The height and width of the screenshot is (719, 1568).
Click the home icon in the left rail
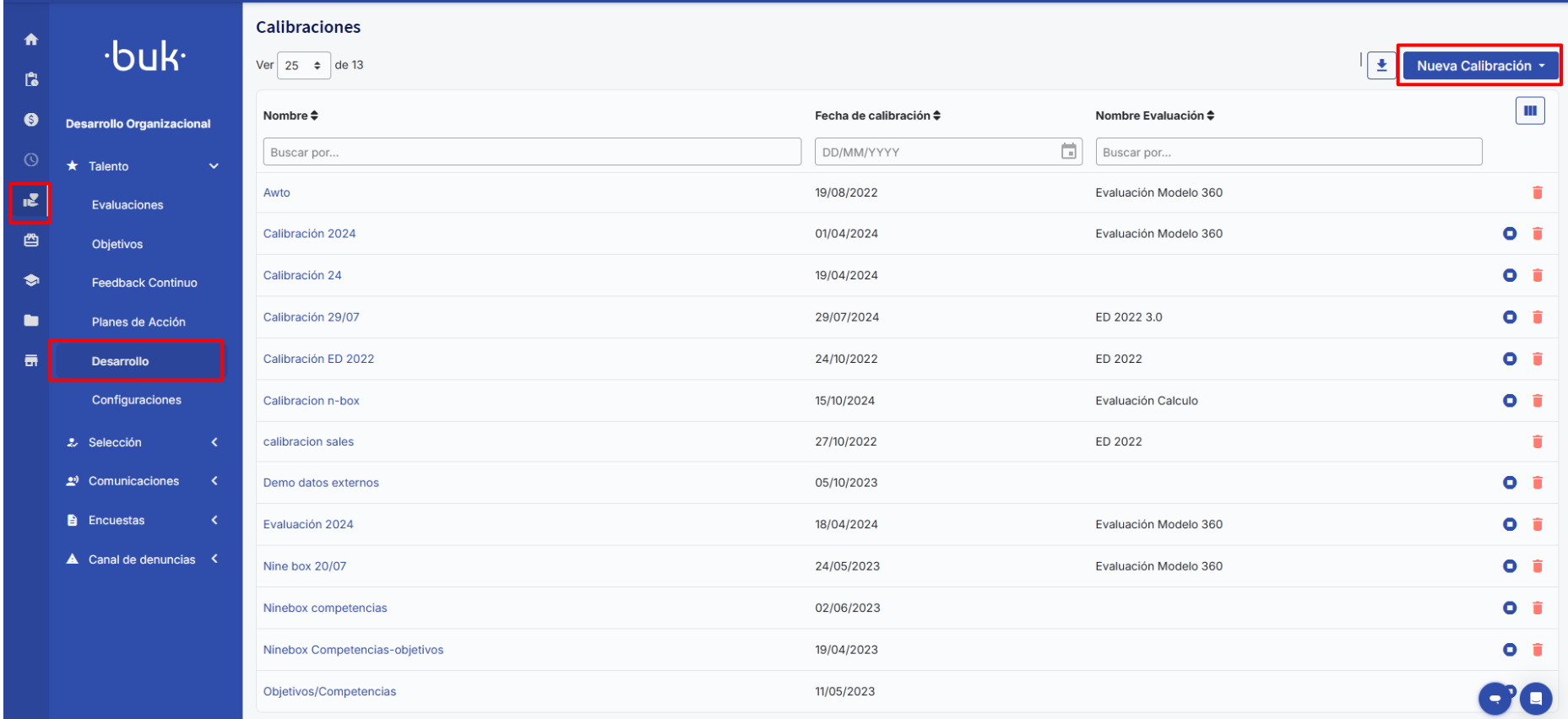tap(31, 40)
